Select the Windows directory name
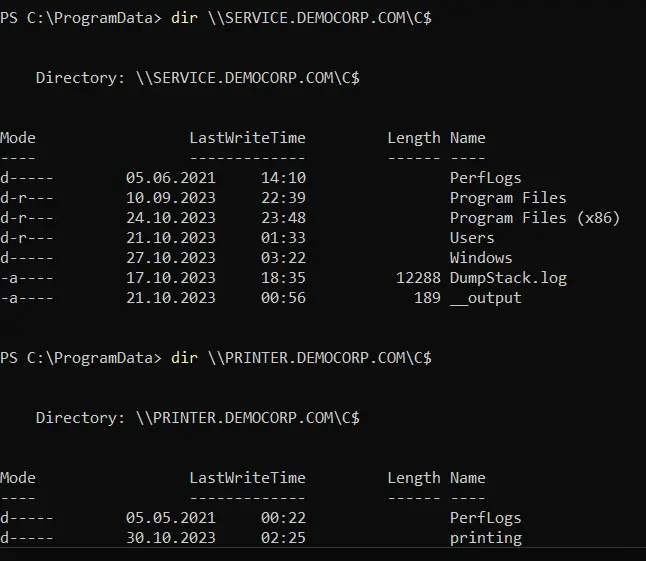This screenshot has height=561, width=646. 481,258
